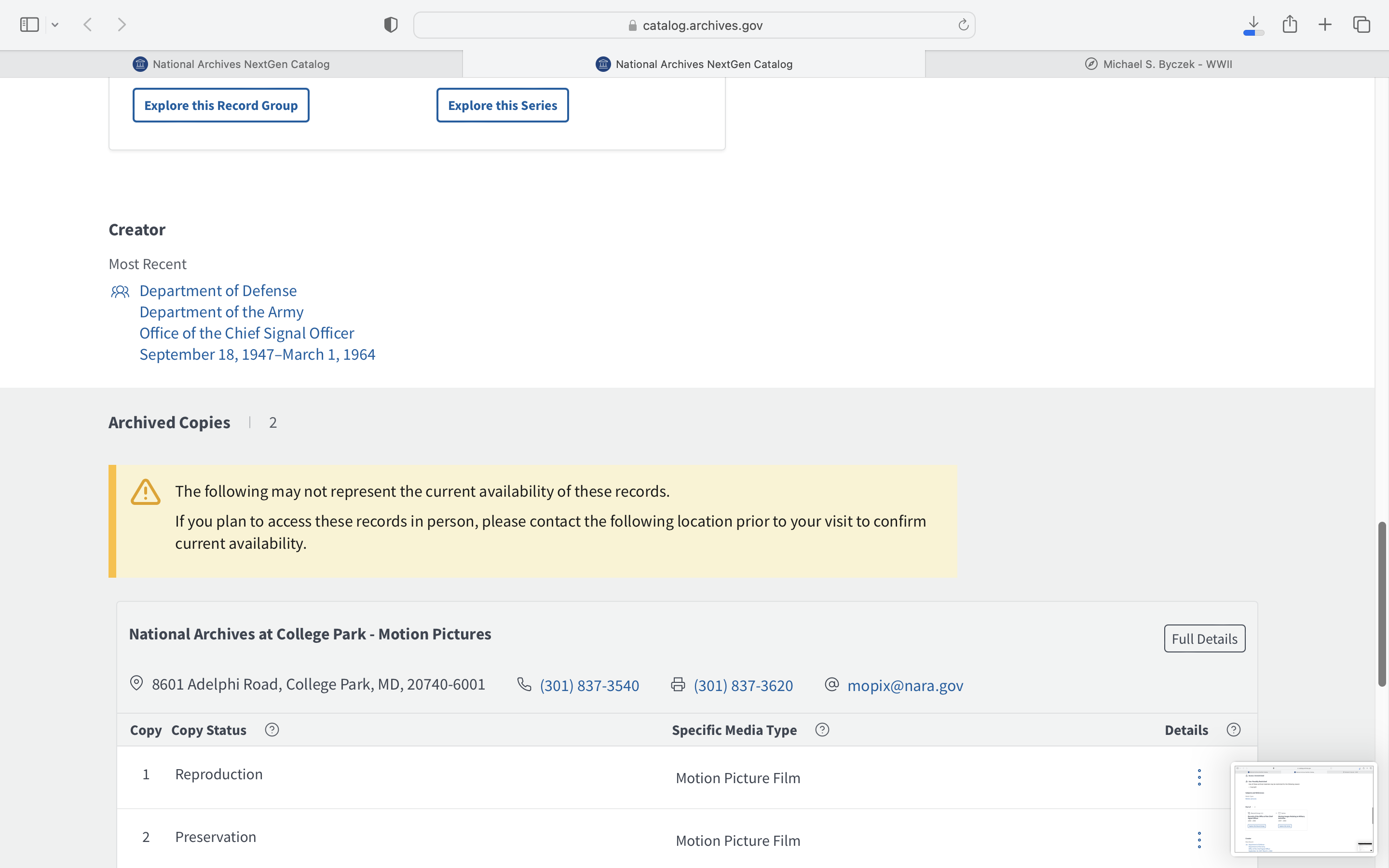The height and width of the screenshot is (868, 1389).
Task: Click the help icon beside Details
Action: pos(1233,730)
